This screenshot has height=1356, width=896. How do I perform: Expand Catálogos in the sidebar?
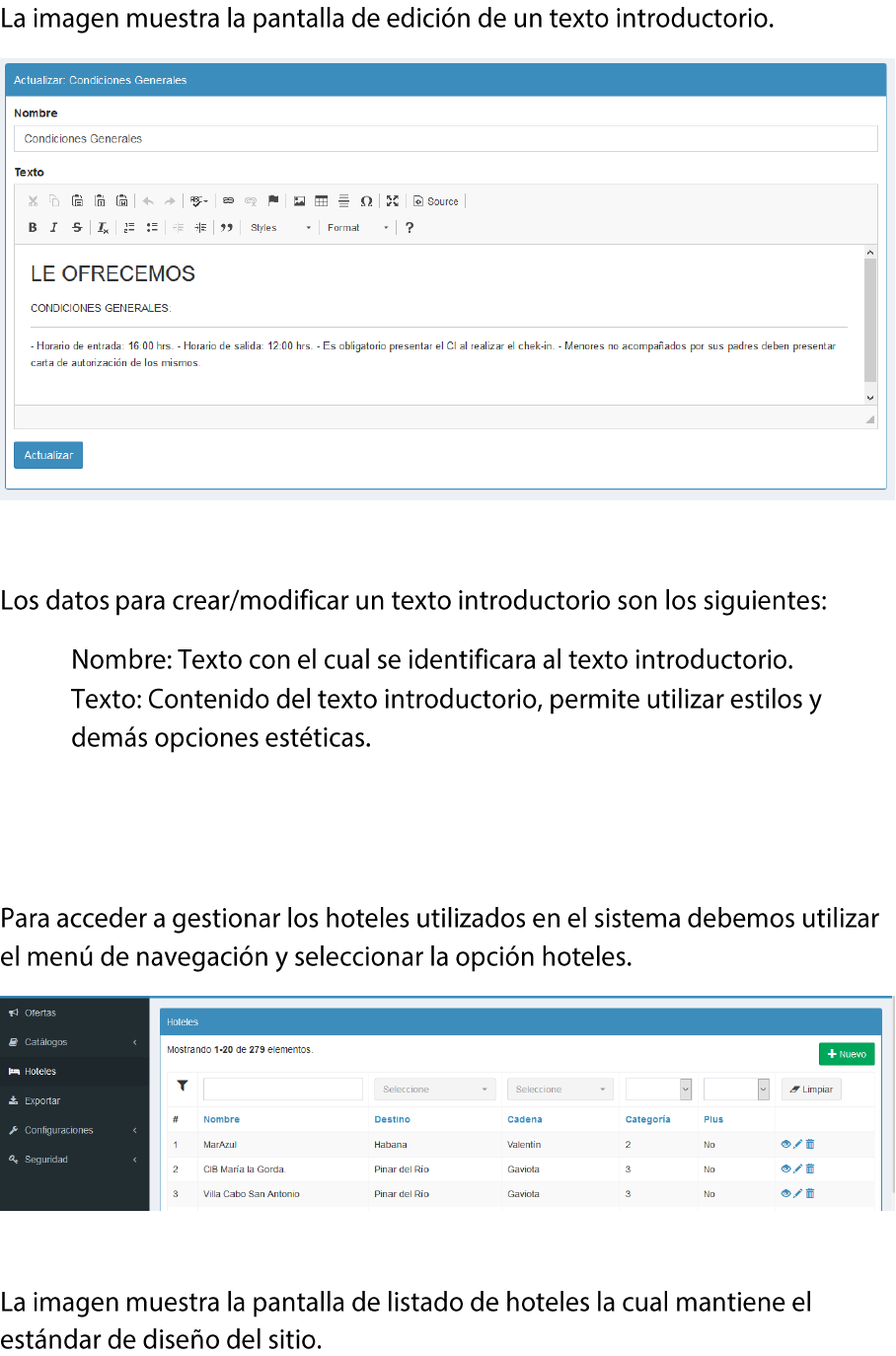coord(74,1042)
